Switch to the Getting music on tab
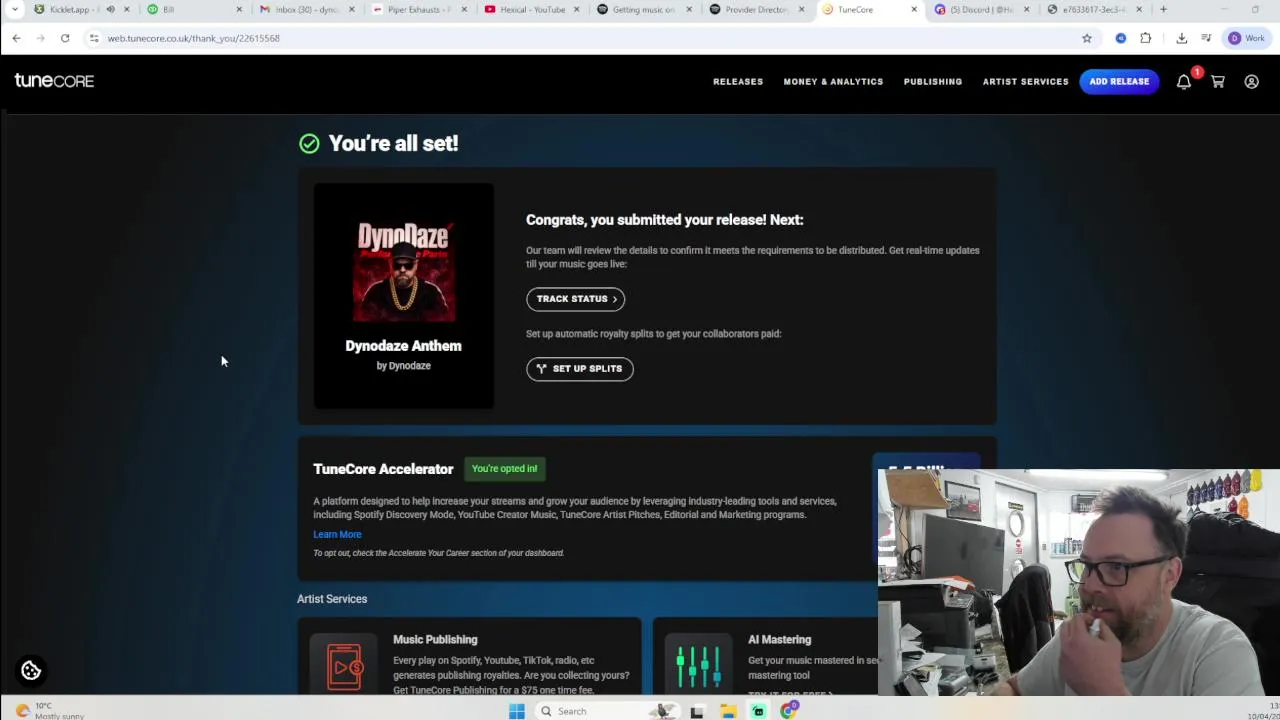 click(x=642, y=9)
